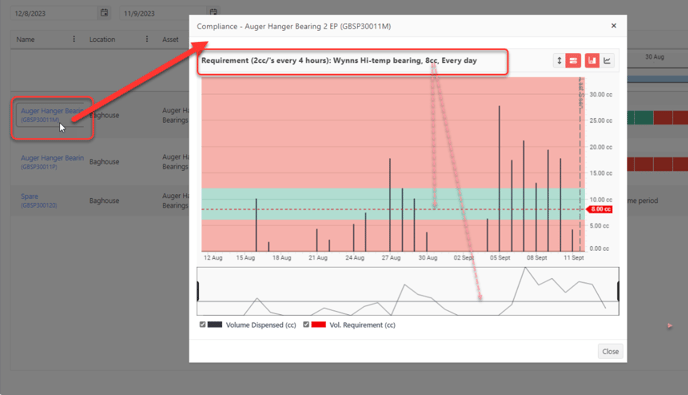Click the right handle of range navigator
Image resolution: width=688 pixels, height=395 pixels.
pos(618,291)
